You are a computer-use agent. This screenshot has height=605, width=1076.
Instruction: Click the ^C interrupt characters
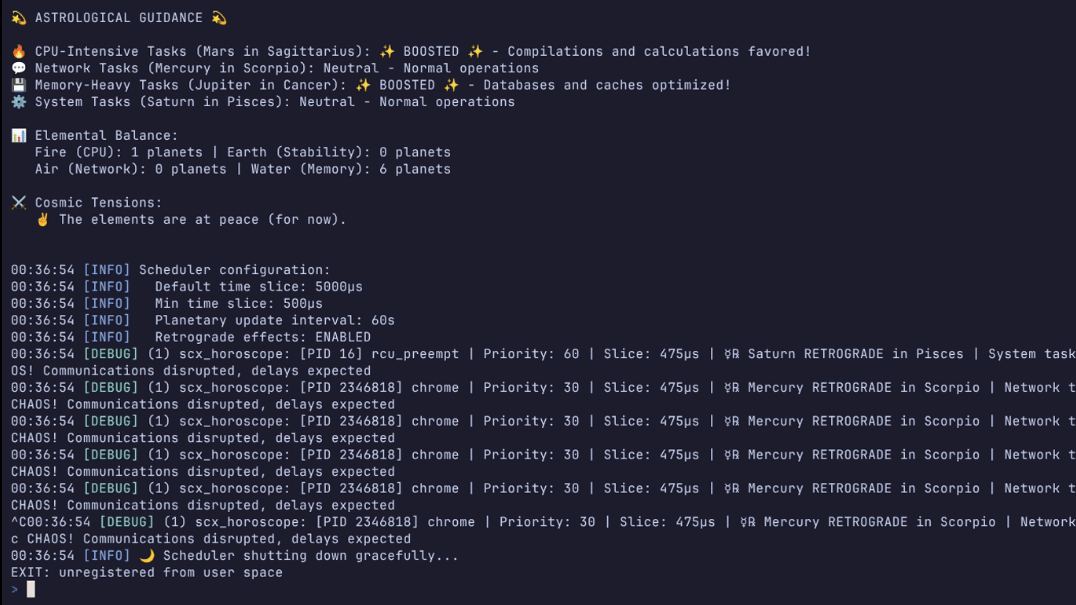tap(19, 522)
